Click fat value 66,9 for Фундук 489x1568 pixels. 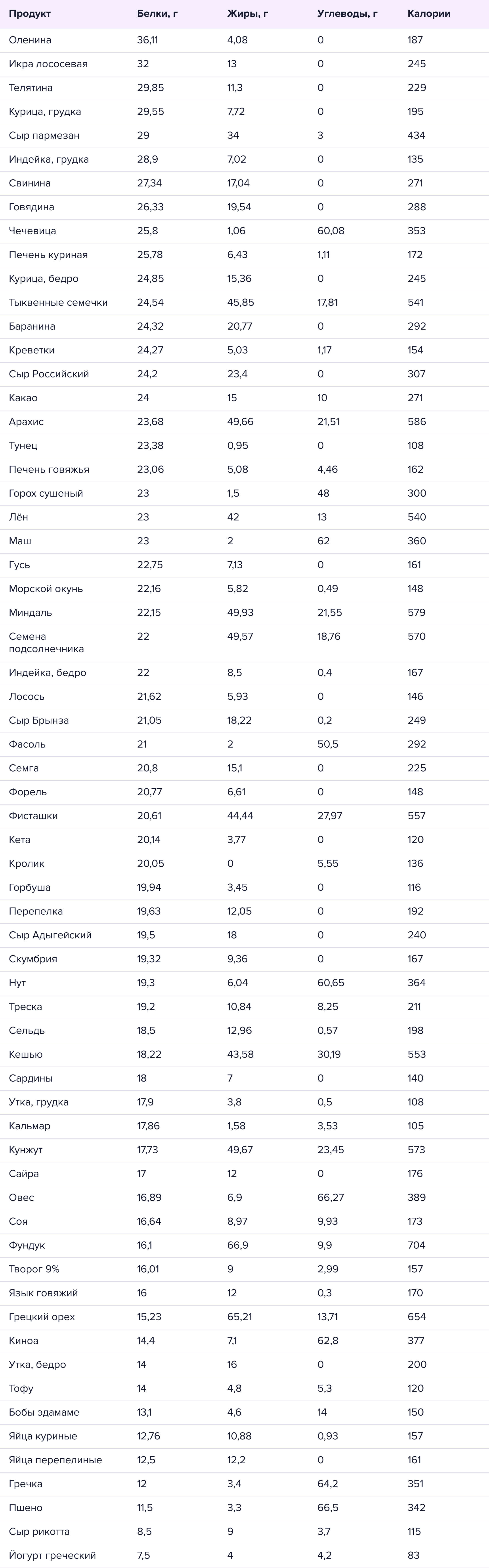tap(237, 1245)
